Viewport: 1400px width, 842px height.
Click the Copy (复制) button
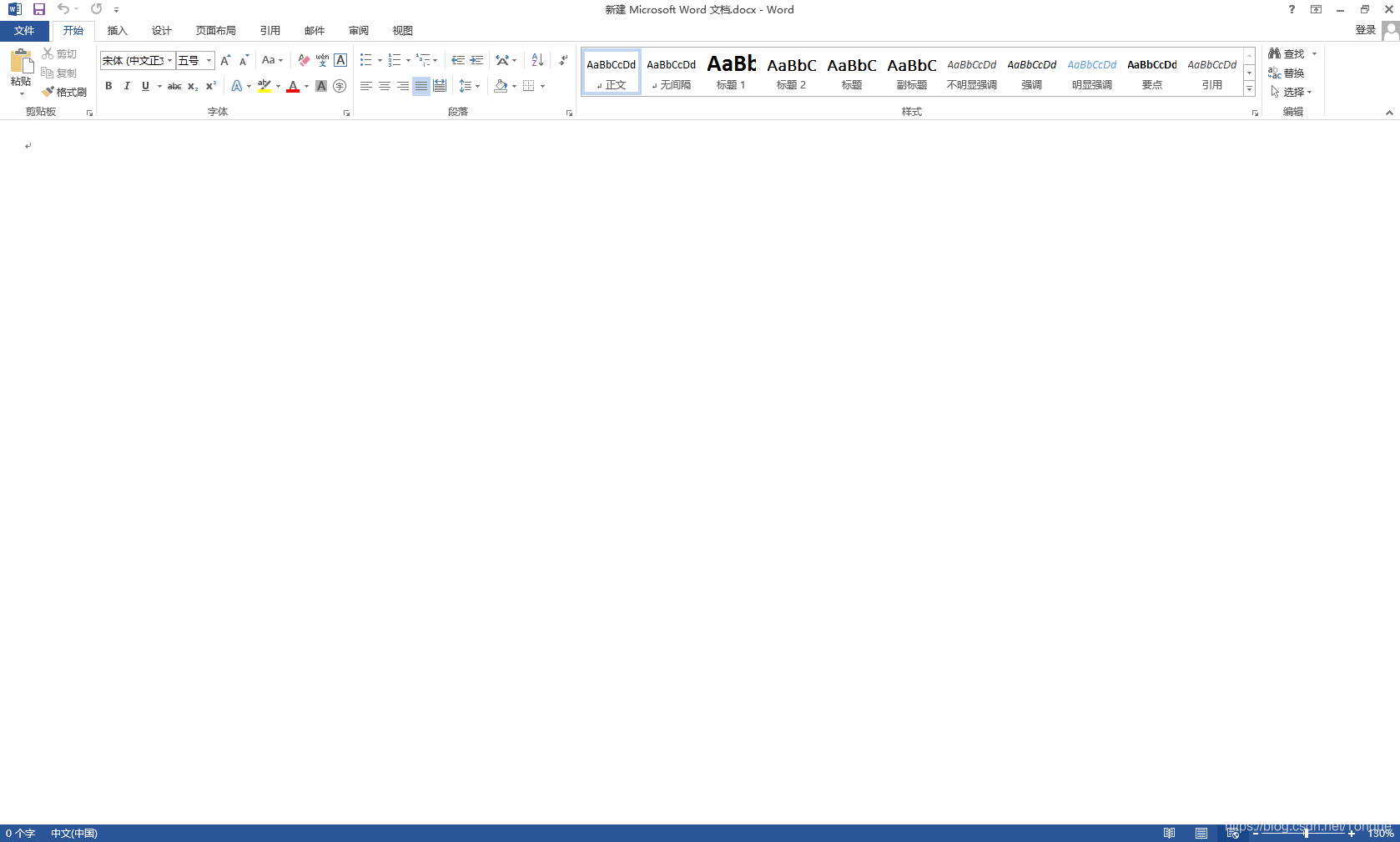point(59,73)
